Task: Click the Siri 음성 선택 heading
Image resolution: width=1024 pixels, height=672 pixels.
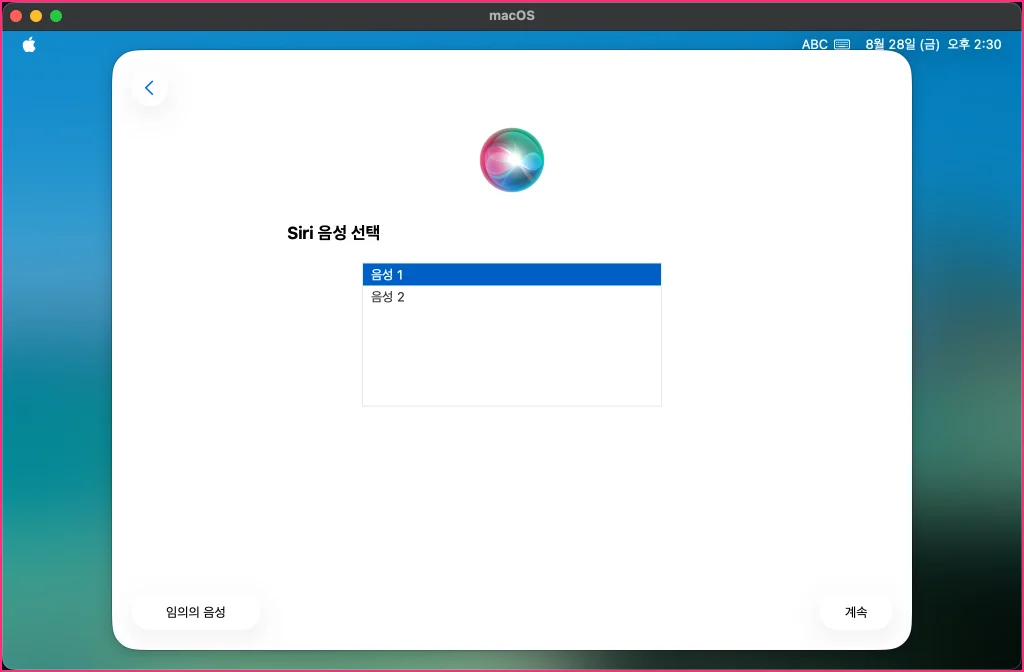Action: pos(334,232)
